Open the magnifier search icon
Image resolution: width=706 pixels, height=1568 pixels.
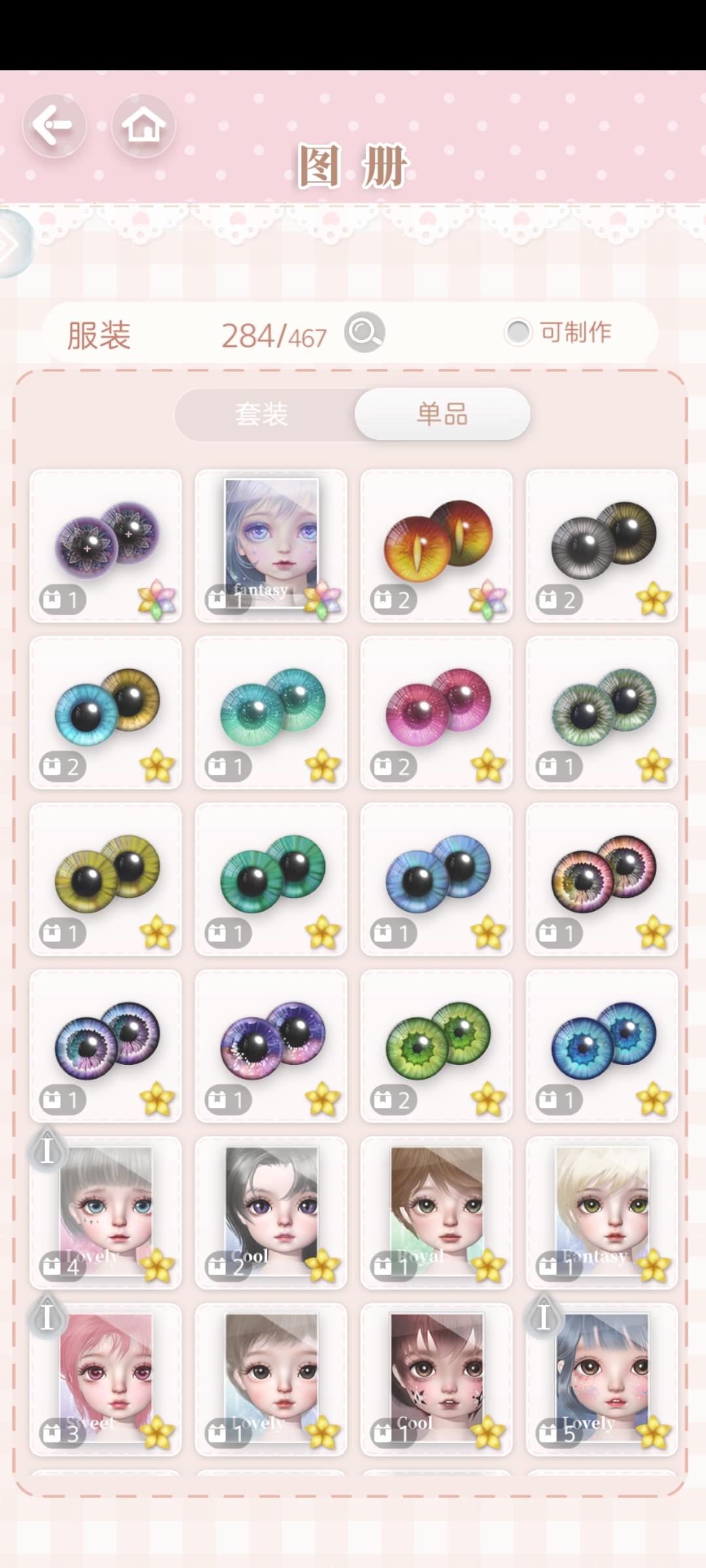click(x=365, y=333)
